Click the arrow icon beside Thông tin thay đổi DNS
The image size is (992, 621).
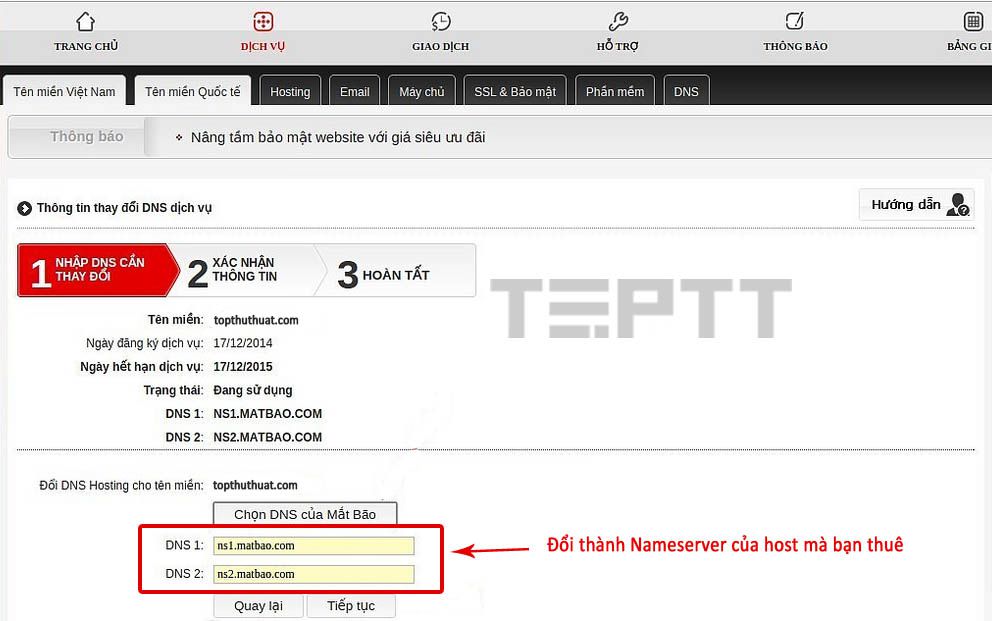pos(25,208)
